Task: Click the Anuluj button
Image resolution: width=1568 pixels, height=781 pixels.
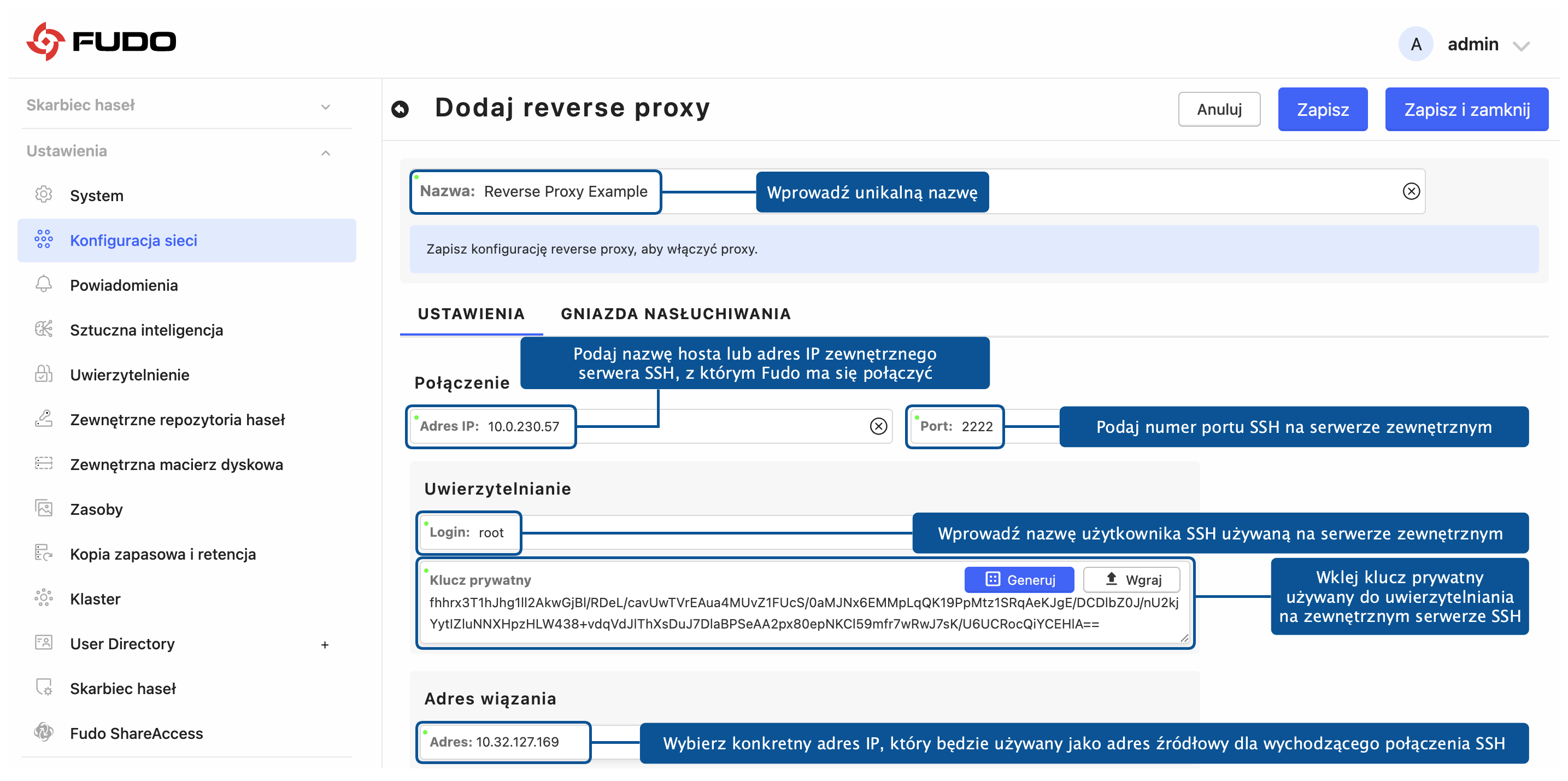Action: [1219, 109]
